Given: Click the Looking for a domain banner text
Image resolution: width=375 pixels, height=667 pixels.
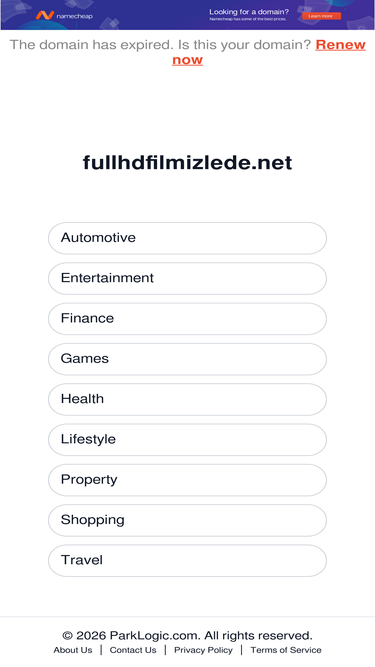Looking at the screenshot, I should click(x=249, y=12).
